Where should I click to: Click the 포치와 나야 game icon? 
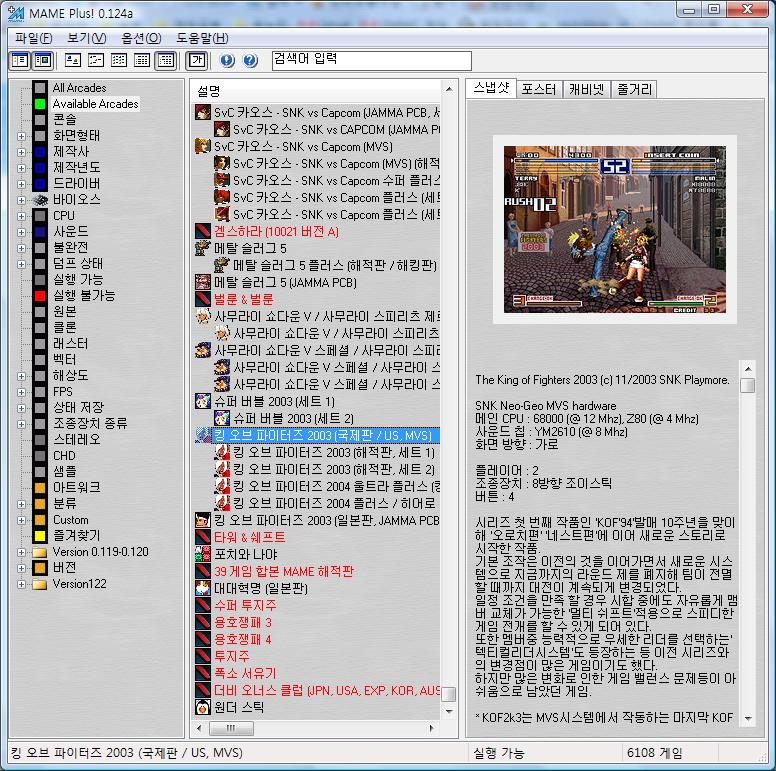pyautogui.click(x=203, y=554)
